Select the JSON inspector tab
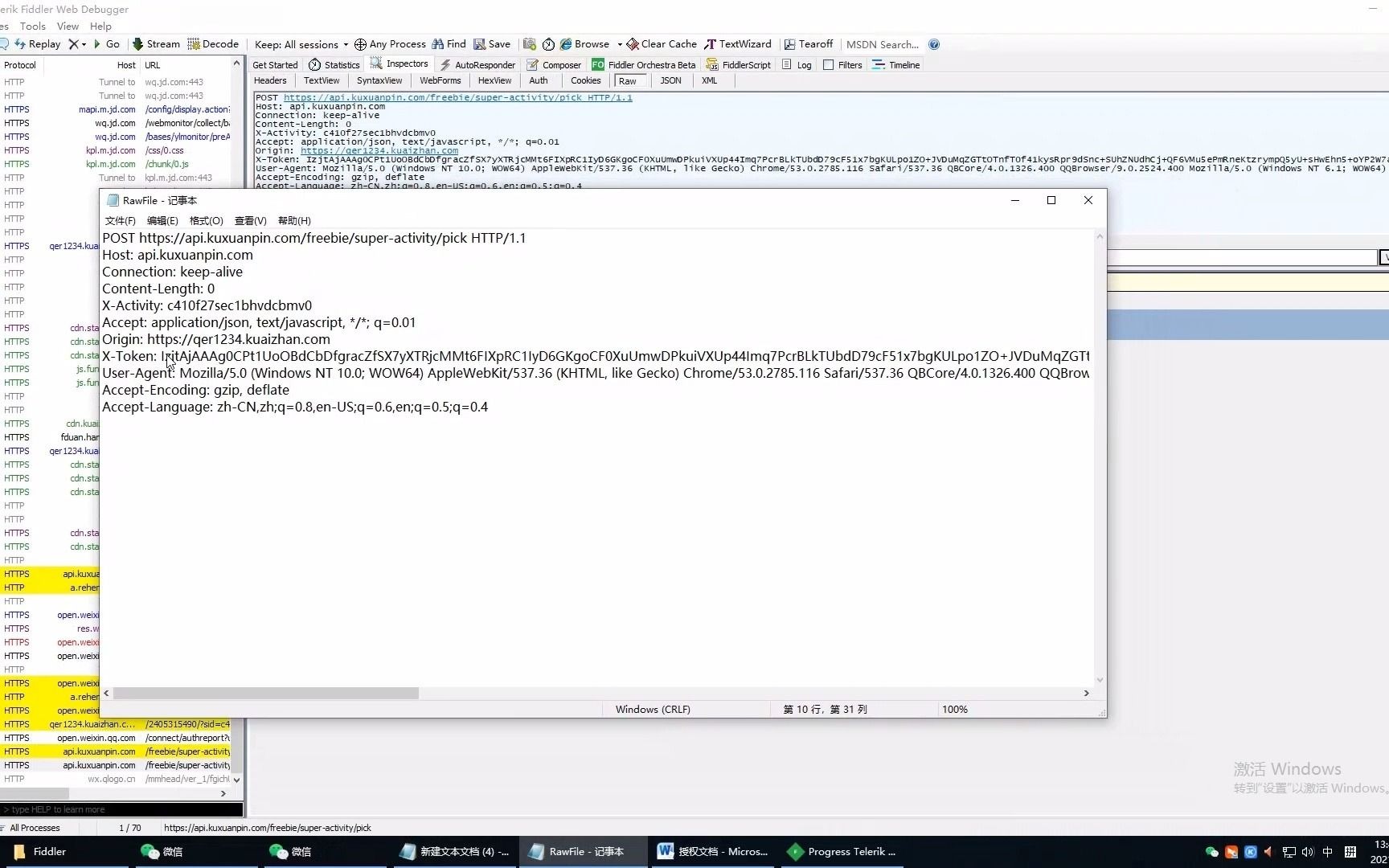Screen dimensions: 1389x868 670,80
